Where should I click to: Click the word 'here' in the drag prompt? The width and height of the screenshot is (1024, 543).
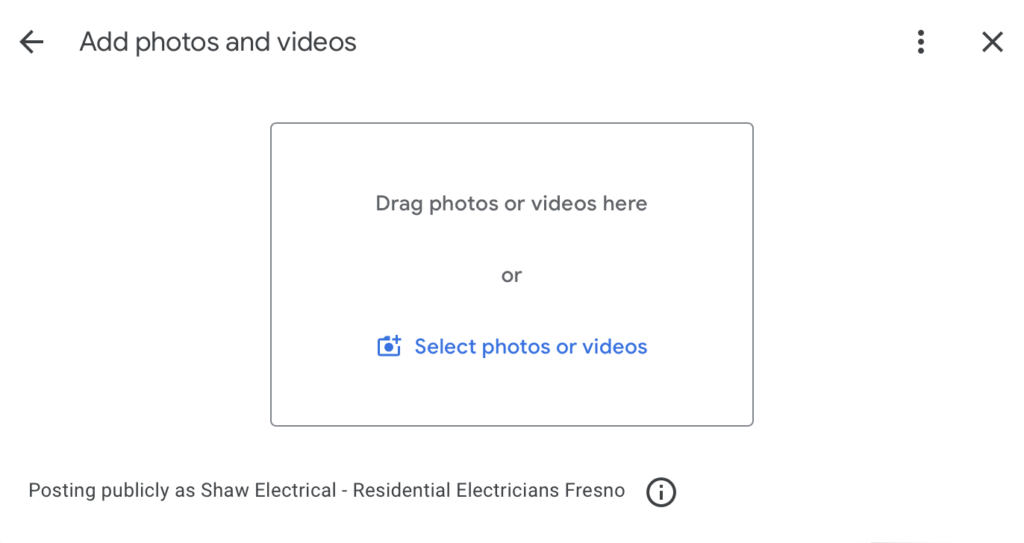625,204
